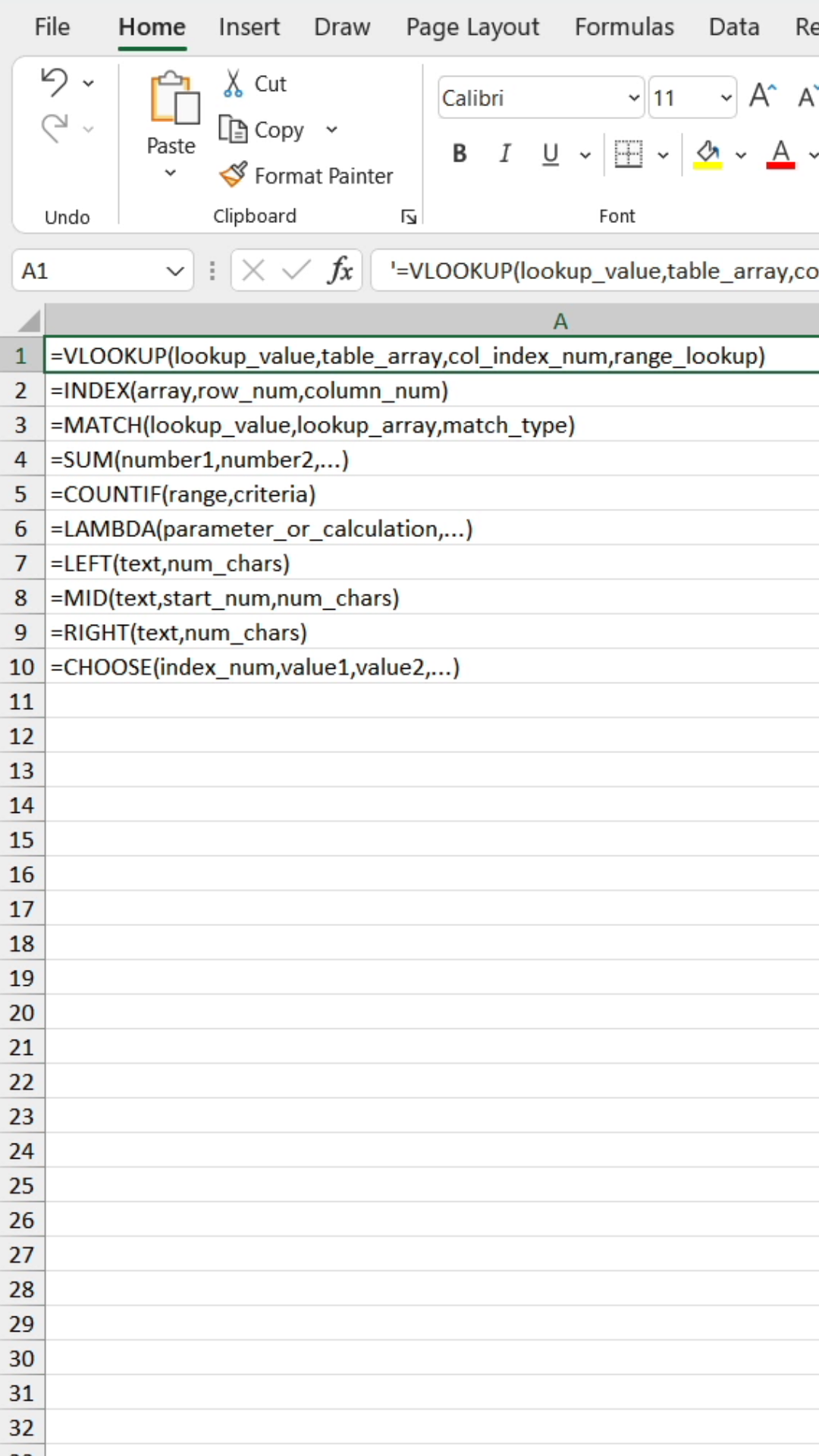Switch to the Insert tab

[x=249, y=27]
